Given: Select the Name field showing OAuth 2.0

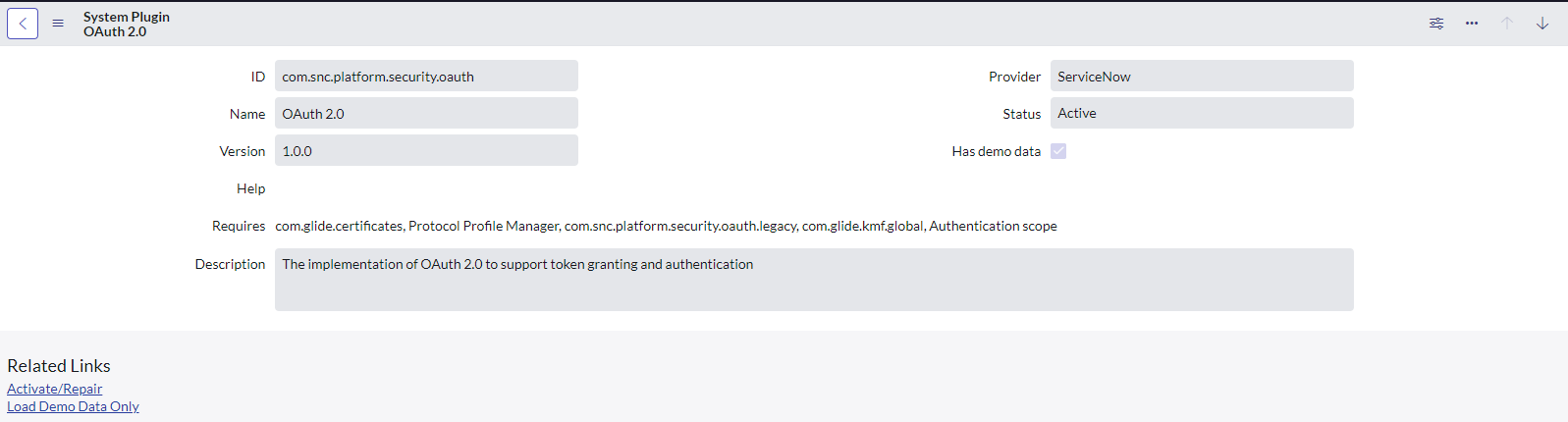Looking at the screenshot, I should [426, 114].
